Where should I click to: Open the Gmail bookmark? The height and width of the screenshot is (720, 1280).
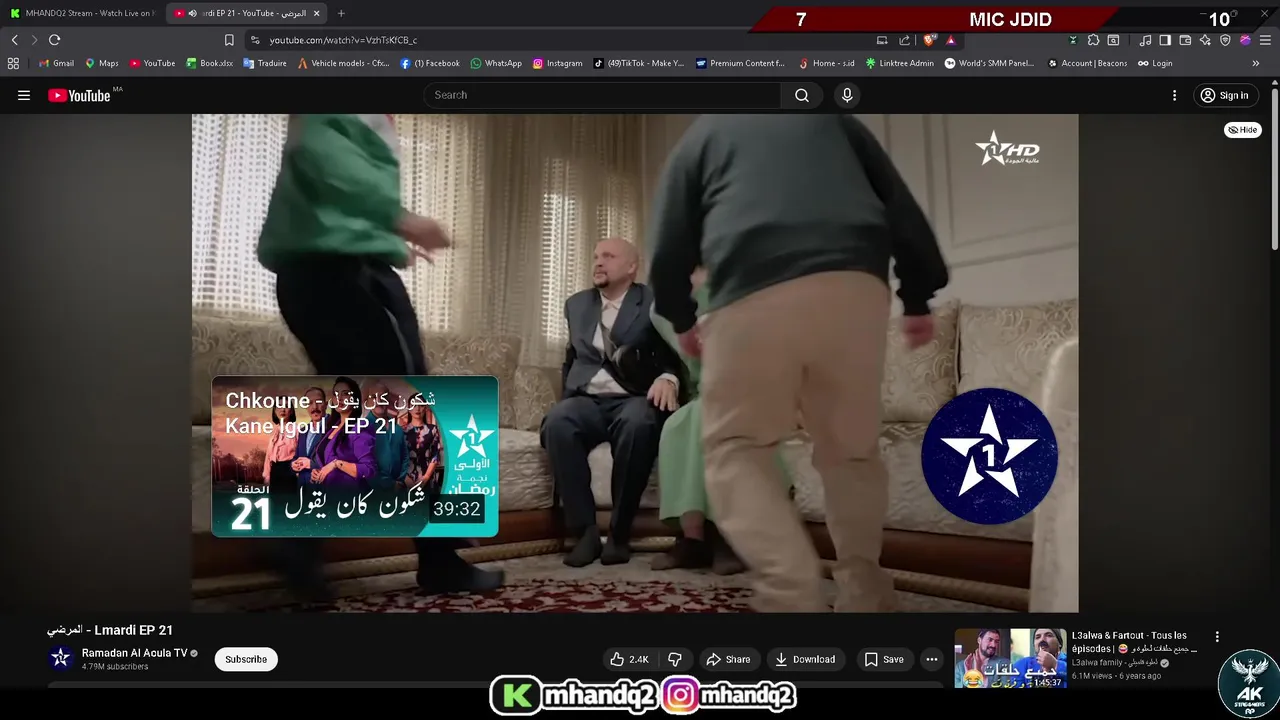[x=56, y=63]
